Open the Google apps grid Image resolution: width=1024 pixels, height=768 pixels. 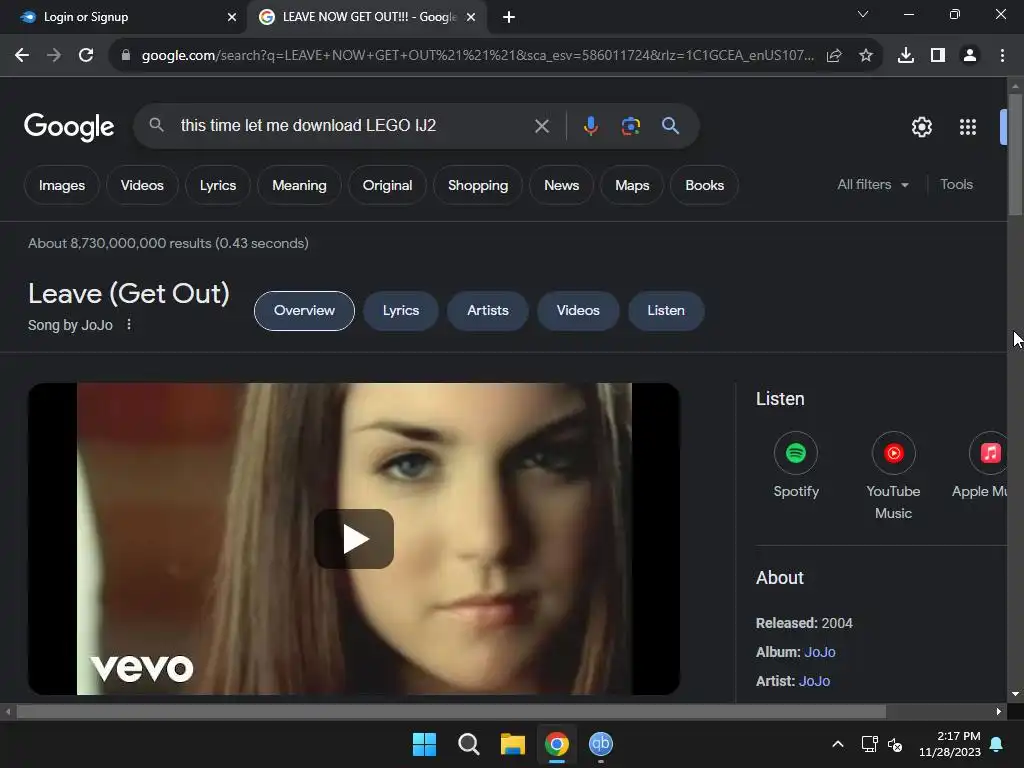968,127
